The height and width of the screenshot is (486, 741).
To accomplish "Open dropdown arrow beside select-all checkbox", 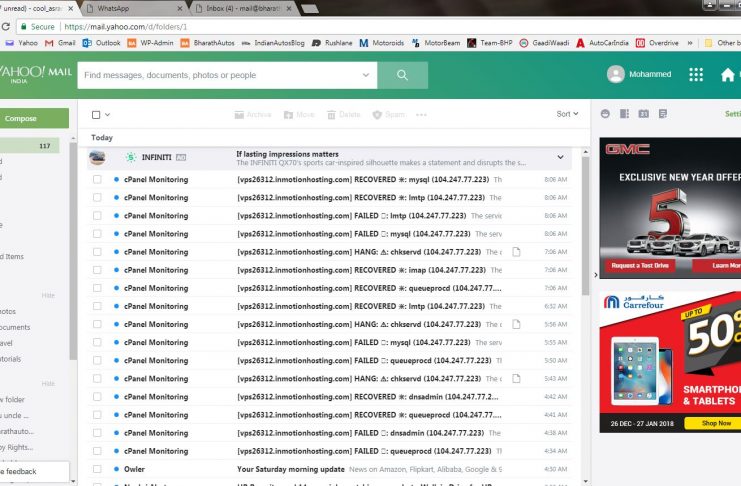I will 108,115.
